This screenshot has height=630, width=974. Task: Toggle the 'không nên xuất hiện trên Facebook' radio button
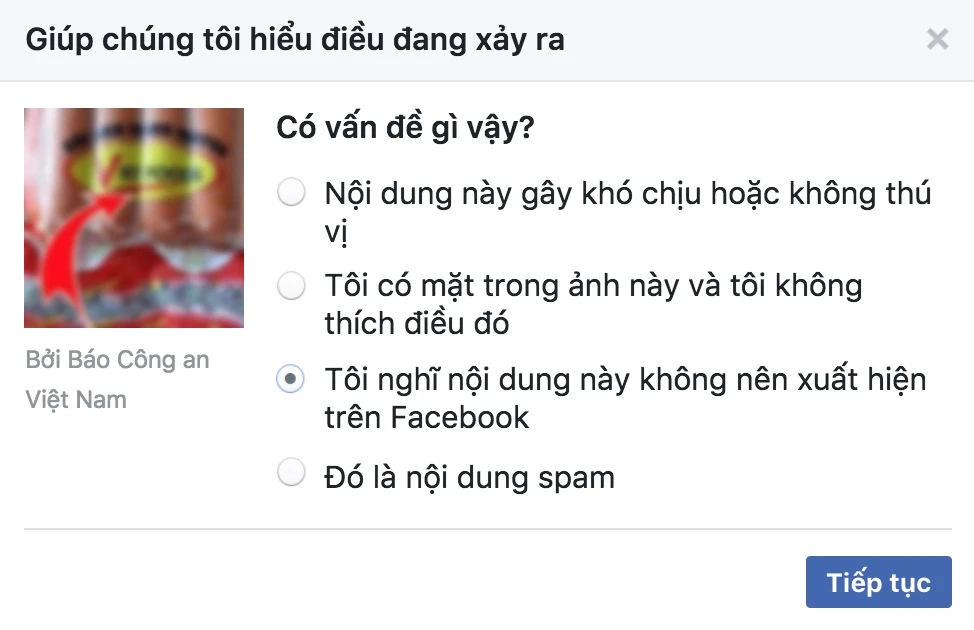click(x=291, y=378)
